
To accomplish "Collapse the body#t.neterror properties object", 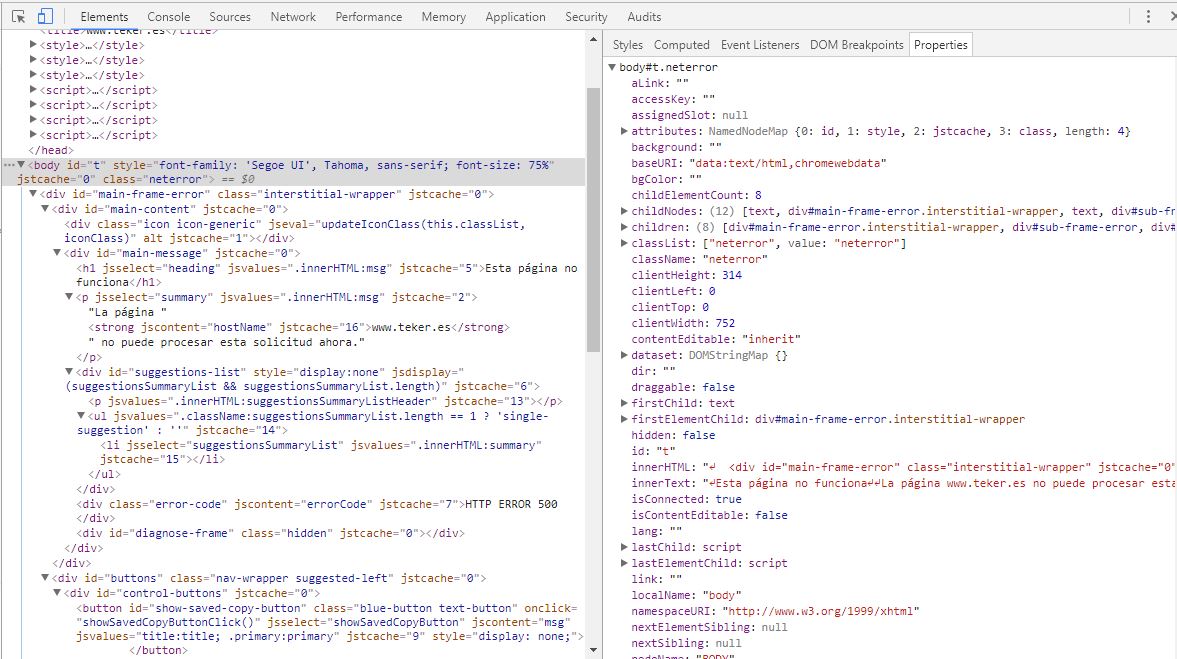I will tap(612, 67).
